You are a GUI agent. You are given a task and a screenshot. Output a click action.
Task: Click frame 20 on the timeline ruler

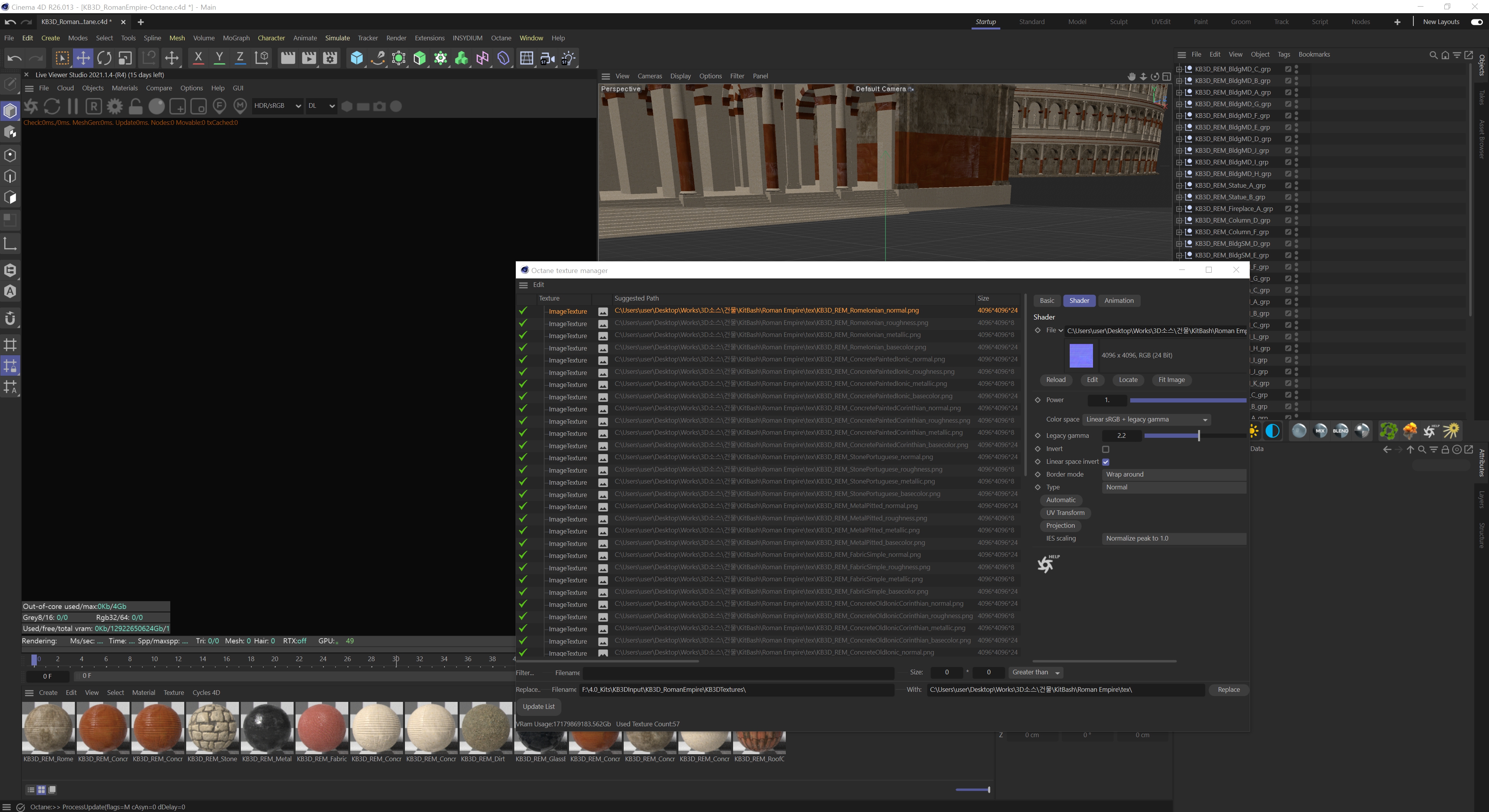click(275, 660)
